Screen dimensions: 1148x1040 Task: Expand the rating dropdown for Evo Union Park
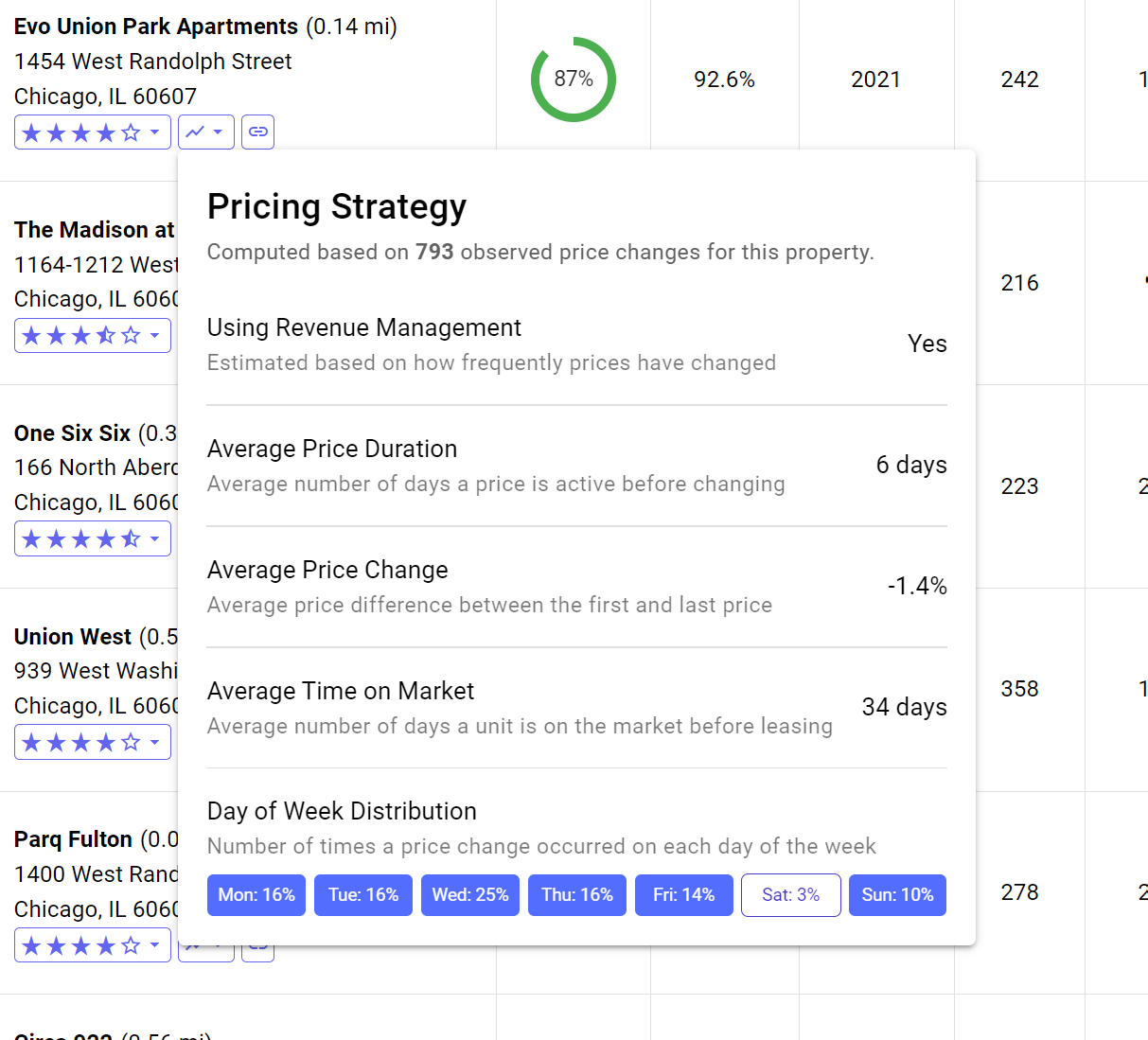[155, 132]
